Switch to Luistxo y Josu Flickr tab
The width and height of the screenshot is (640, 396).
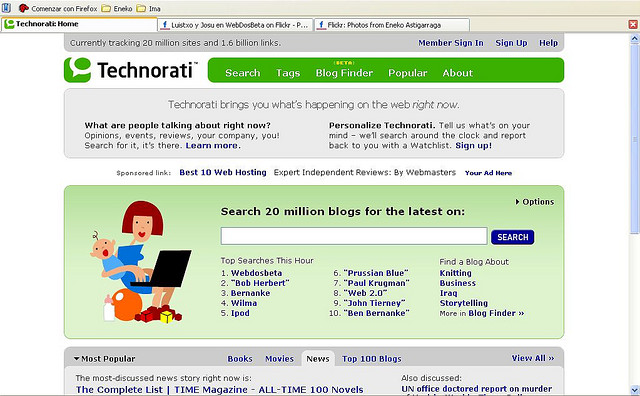pyautogui.click(x=235, y=25)
